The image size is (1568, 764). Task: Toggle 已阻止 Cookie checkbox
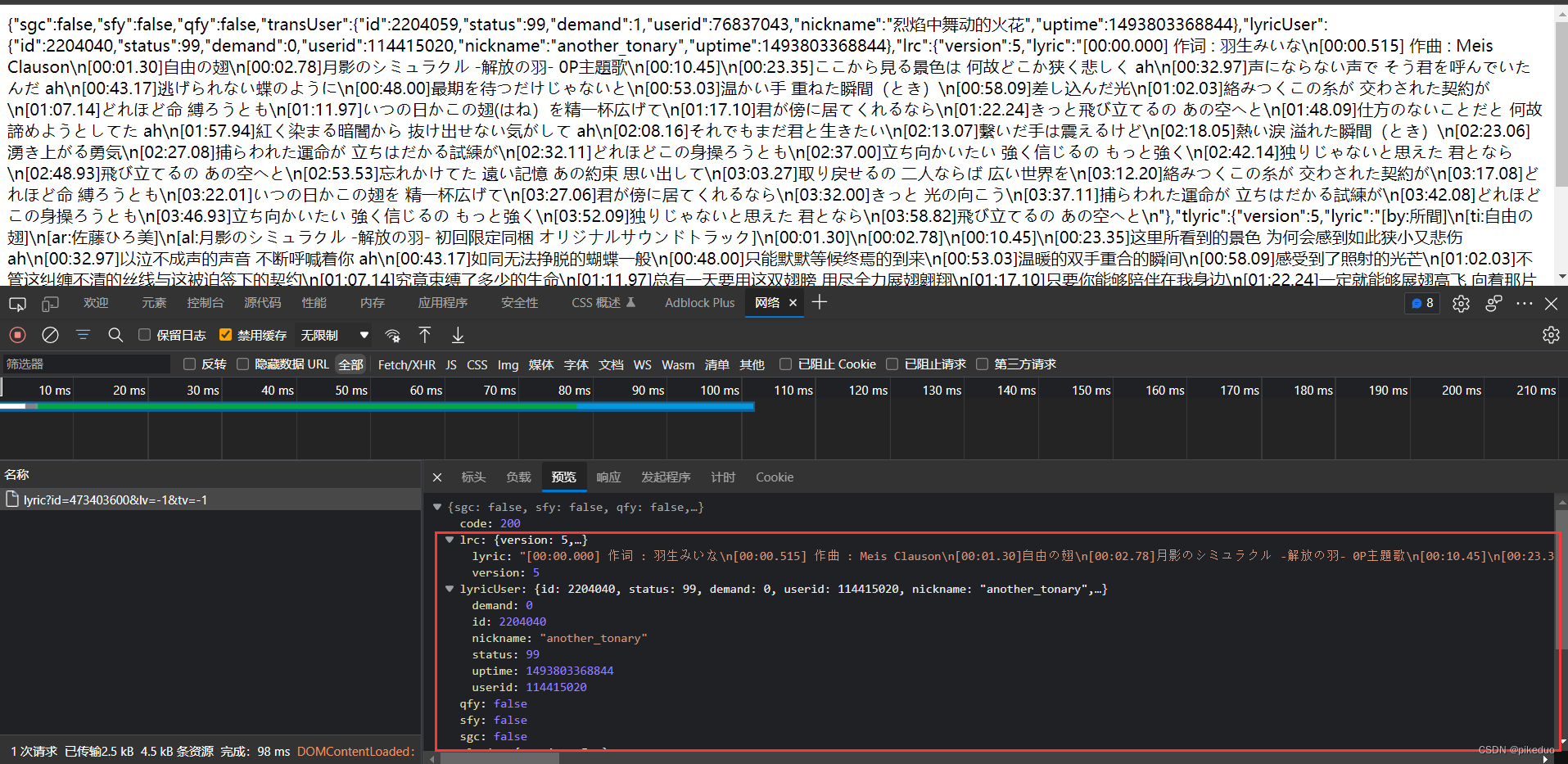coord(785,364)
